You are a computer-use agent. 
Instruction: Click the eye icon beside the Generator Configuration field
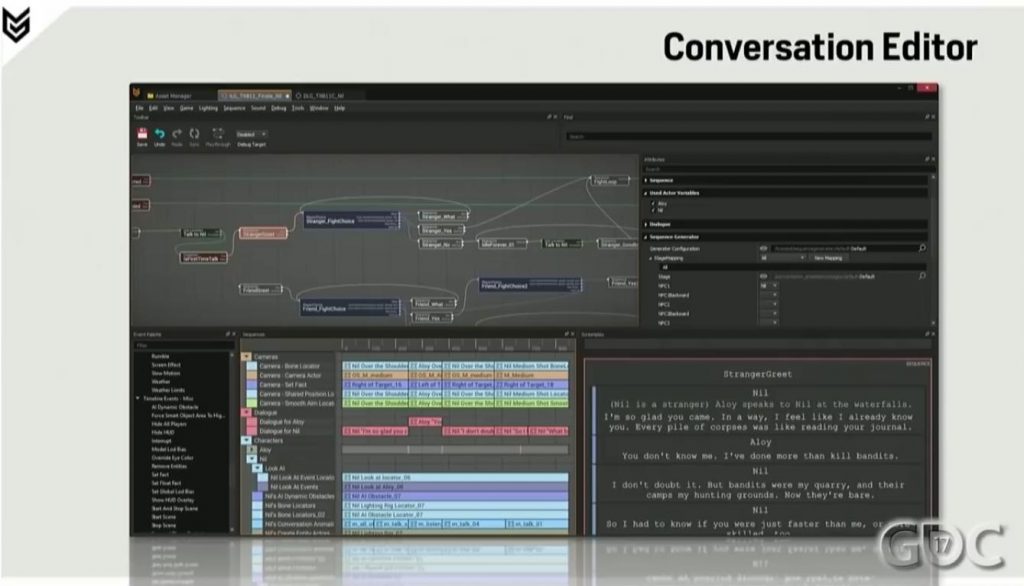click(763, 248)
